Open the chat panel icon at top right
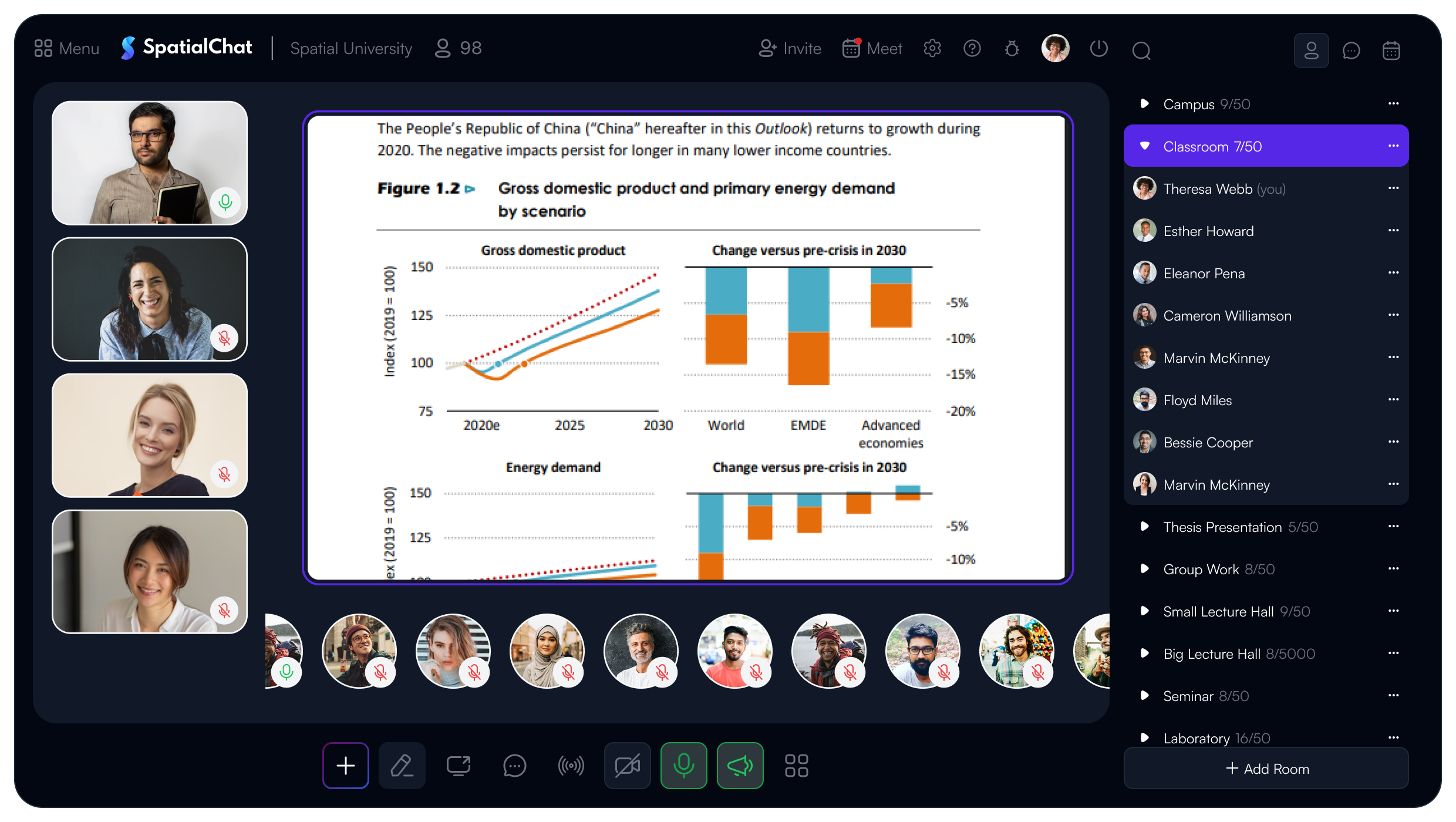Viewport: 1456px width, 822px height. pyautogui.click(x=1351, y=50)
